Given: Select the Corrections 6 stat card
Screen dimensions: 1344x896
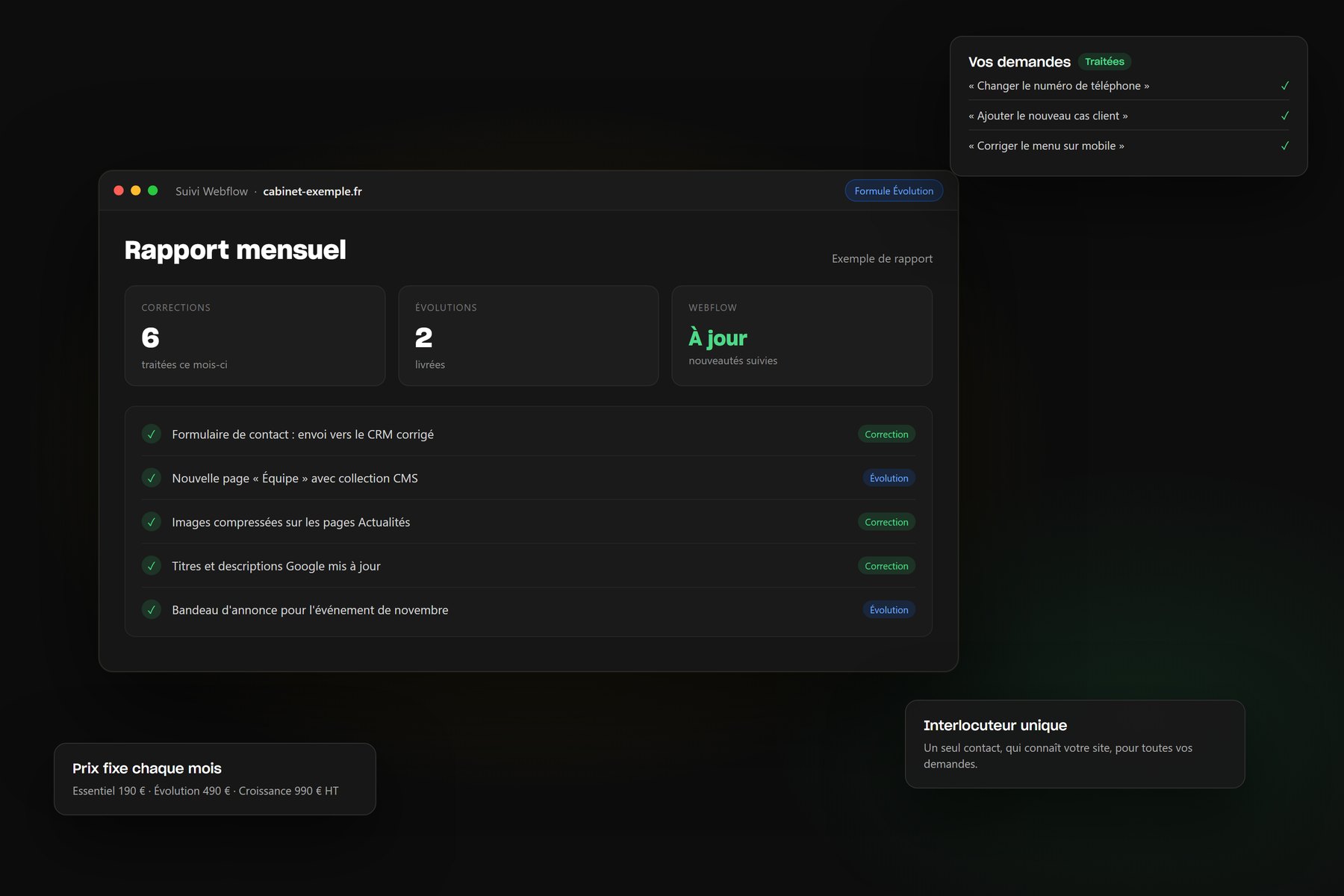Looking at the screenshot, I should point(255,336).
